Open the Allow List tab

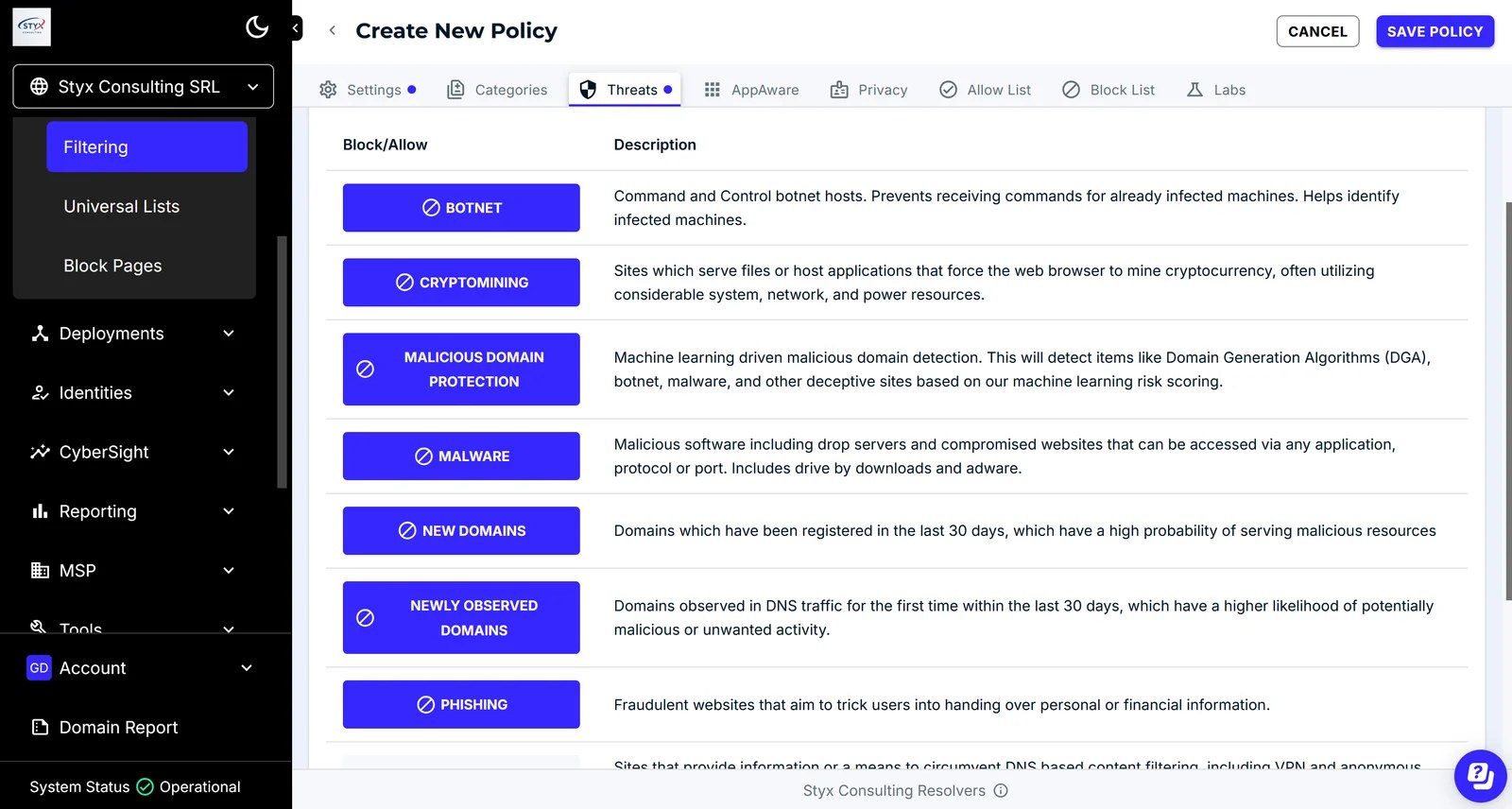point(985,90)
